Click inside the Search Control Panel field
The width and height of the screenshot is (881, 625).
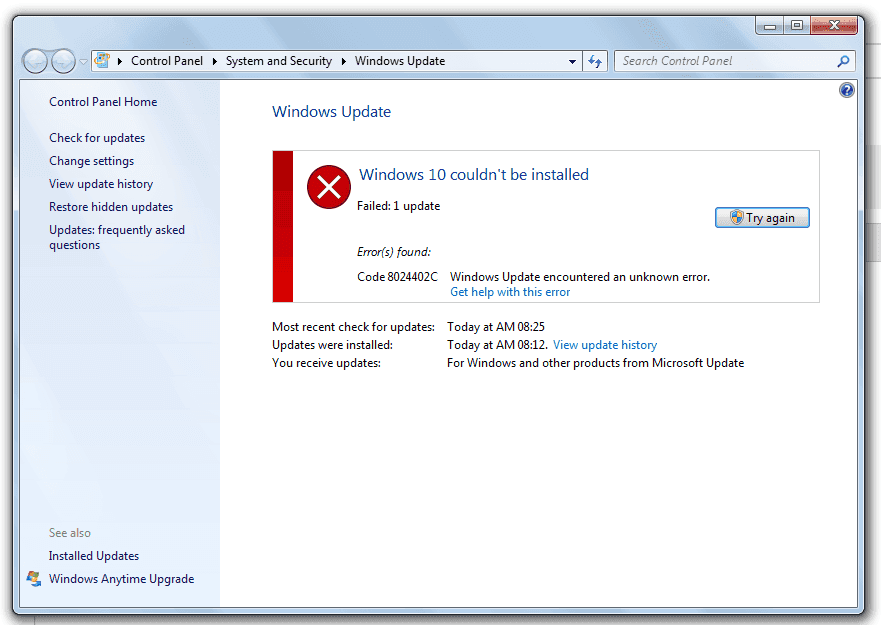[x=720, y=60]
